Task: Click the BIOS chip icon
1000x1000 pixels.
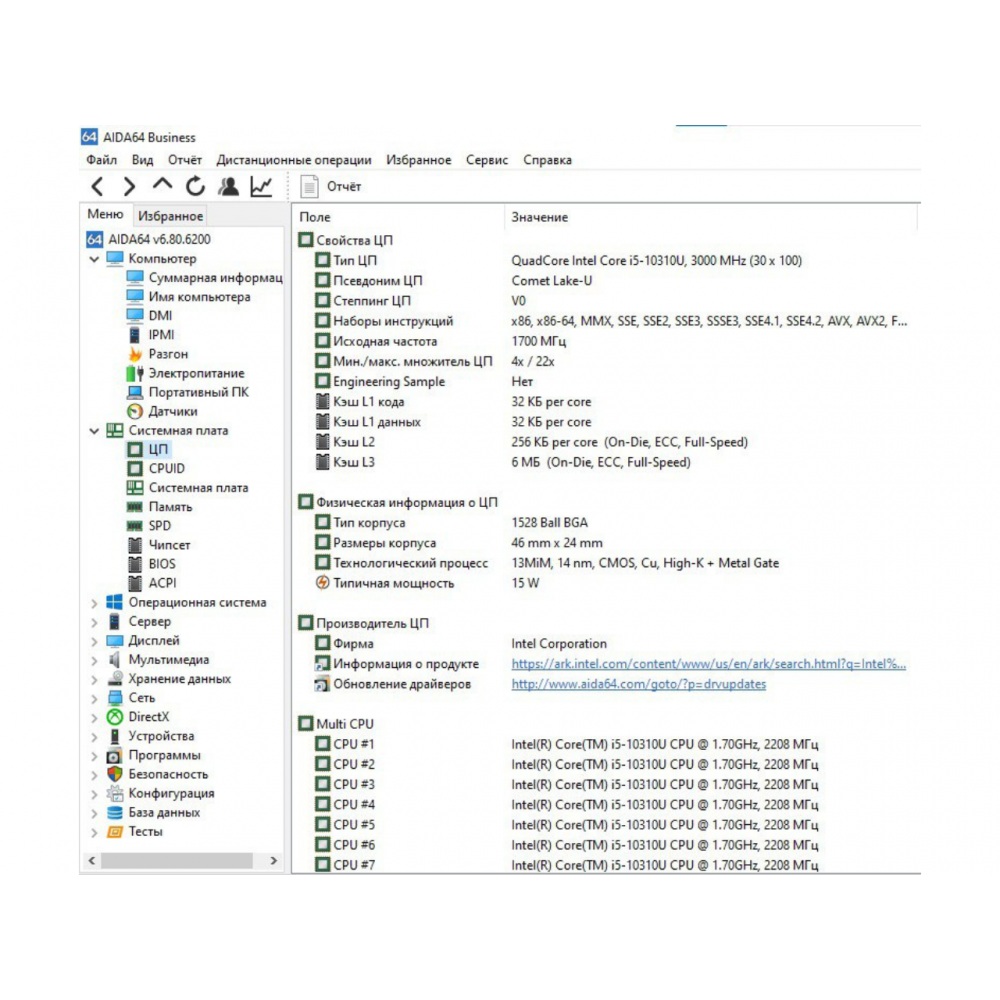Action: [x=135, y=564]
